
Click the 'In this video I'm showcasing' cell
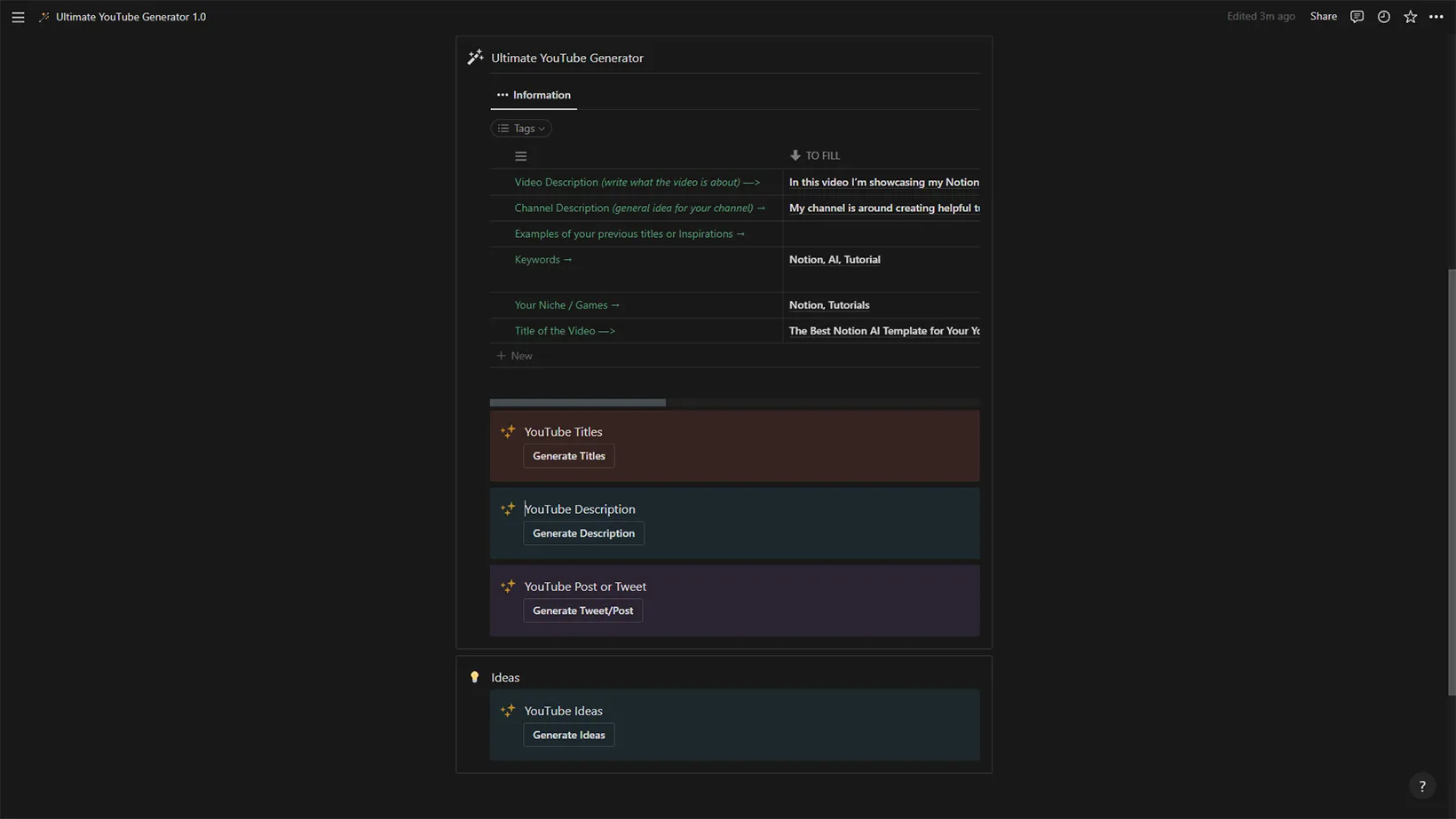coord(882,182)
